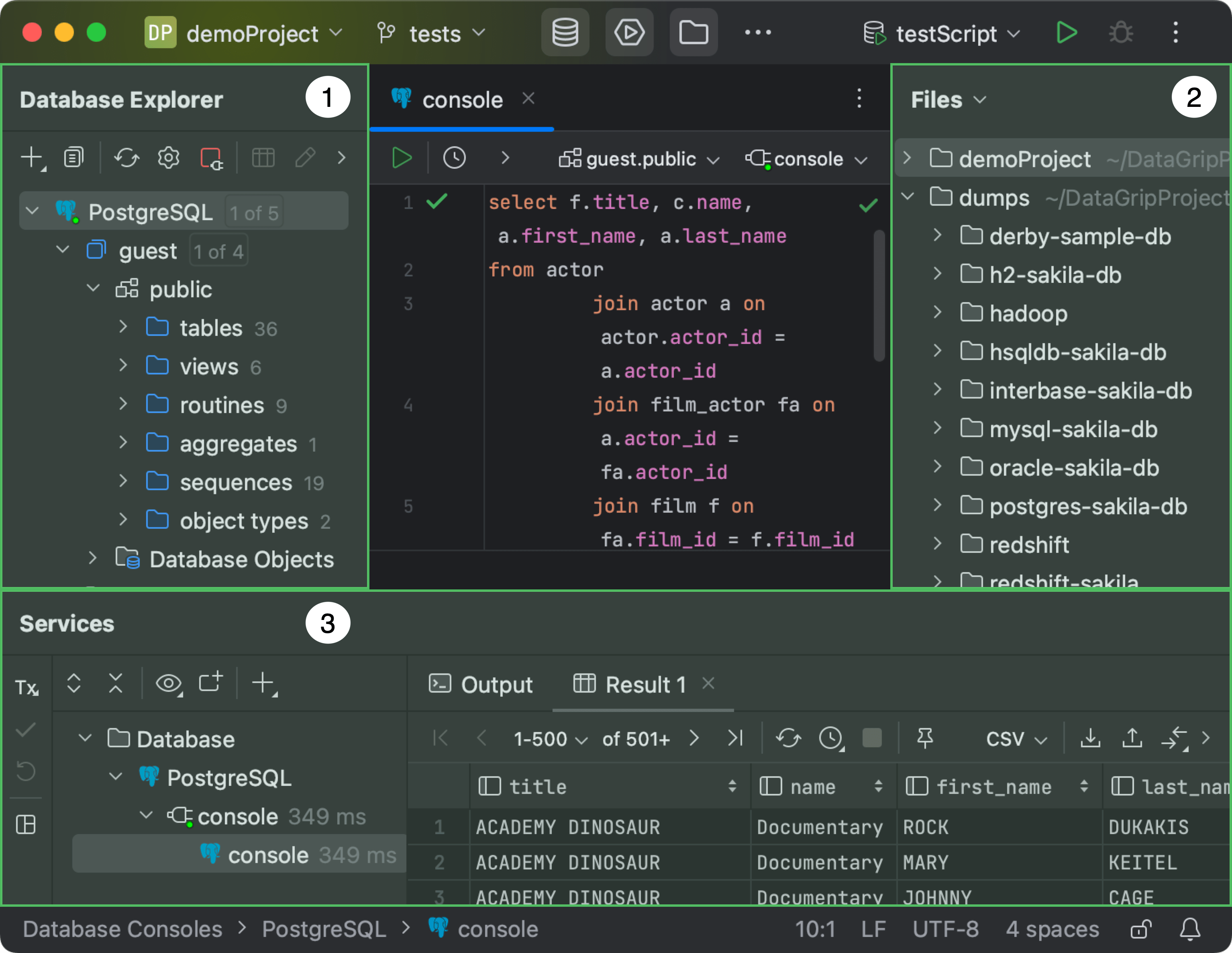1232x953 pixels.
Task: Start debugging with the bug icon
Action: point(1120,33)
